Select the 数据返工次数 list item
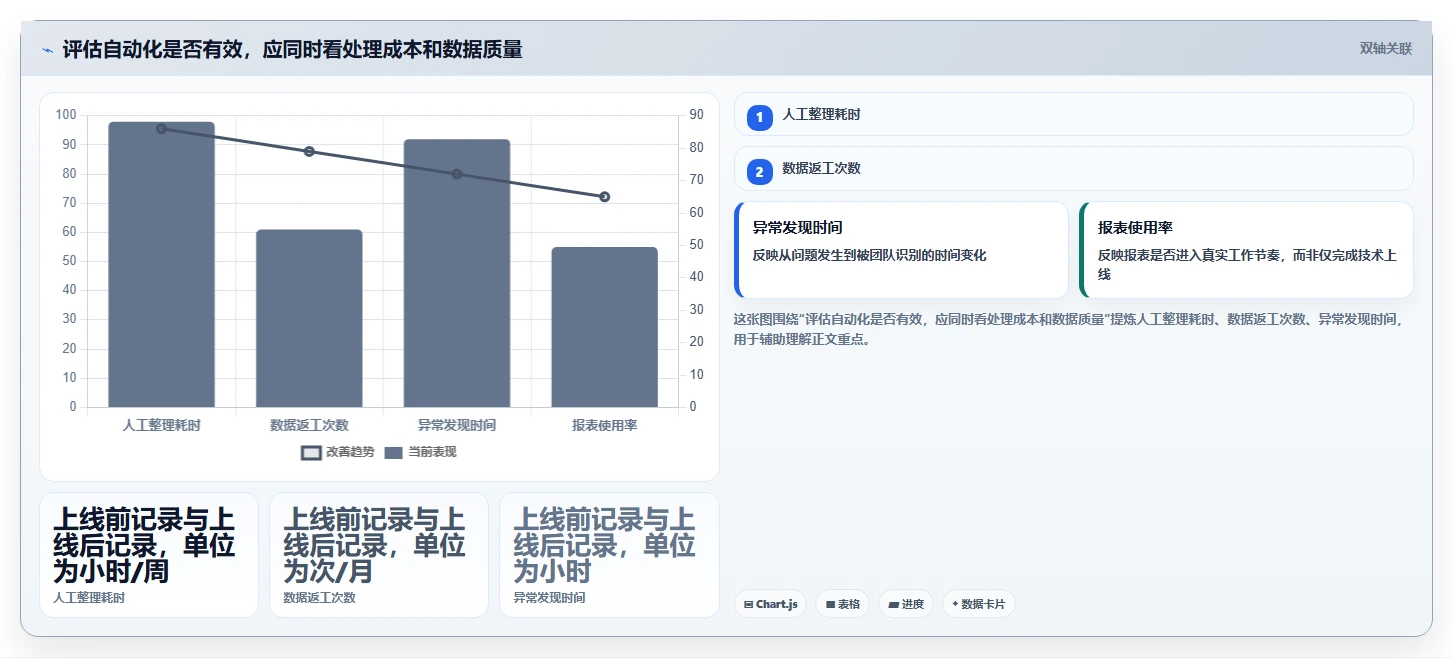 [1074, 169]
